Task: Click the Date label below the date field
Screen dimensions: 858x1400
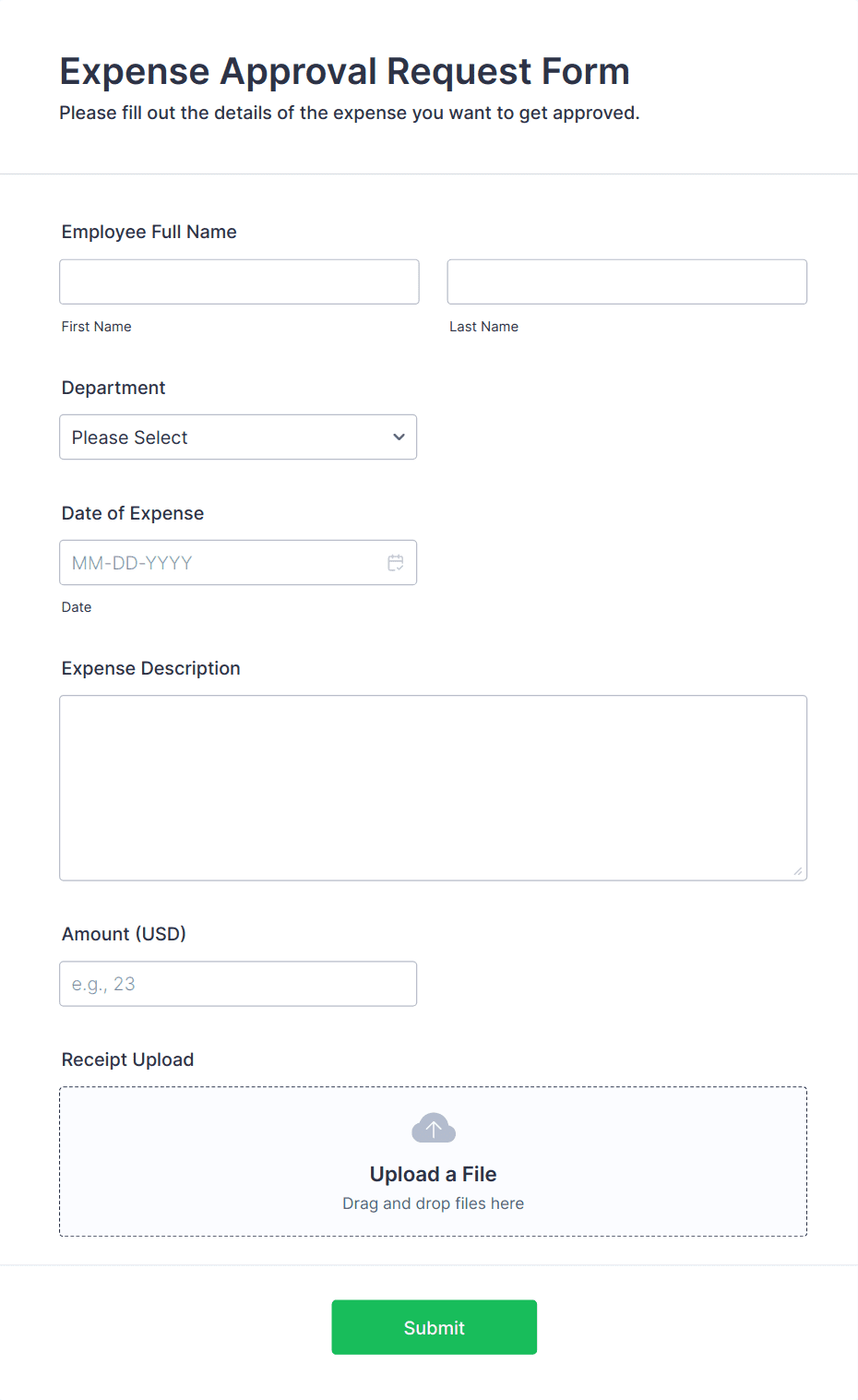Action: pos(77,606)
